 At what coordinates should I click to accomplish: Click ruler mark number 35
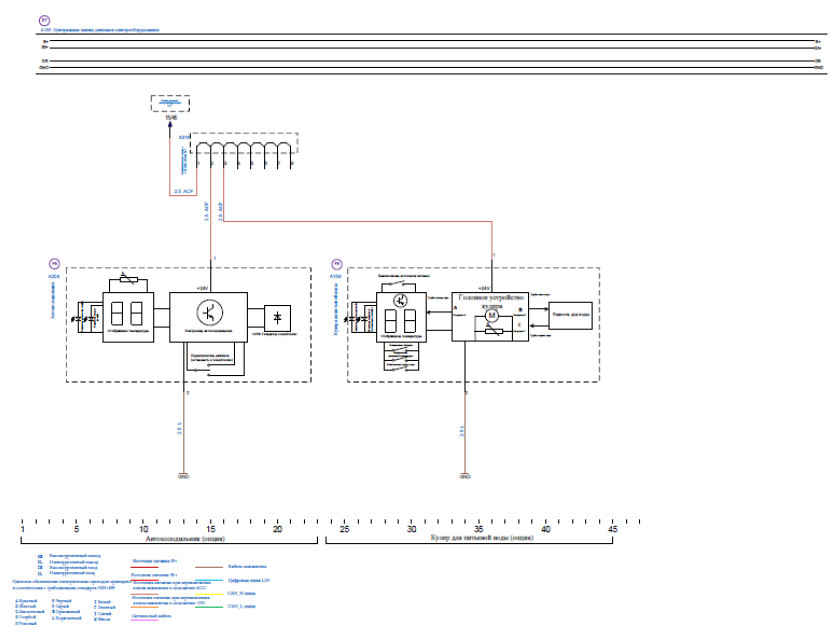(x=479, y=529)
